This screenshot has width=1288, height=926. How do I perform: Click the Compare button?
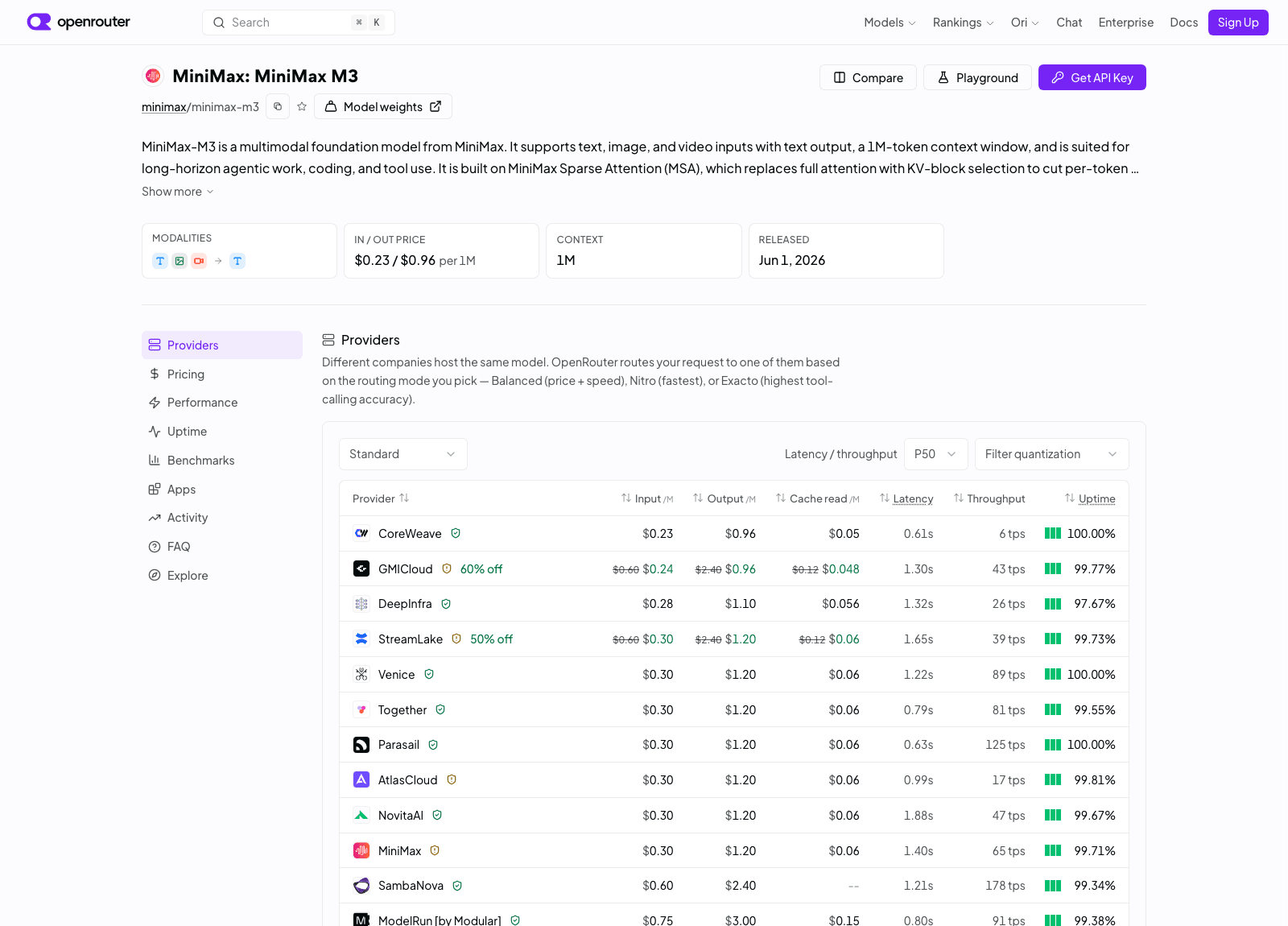(868, 77)
